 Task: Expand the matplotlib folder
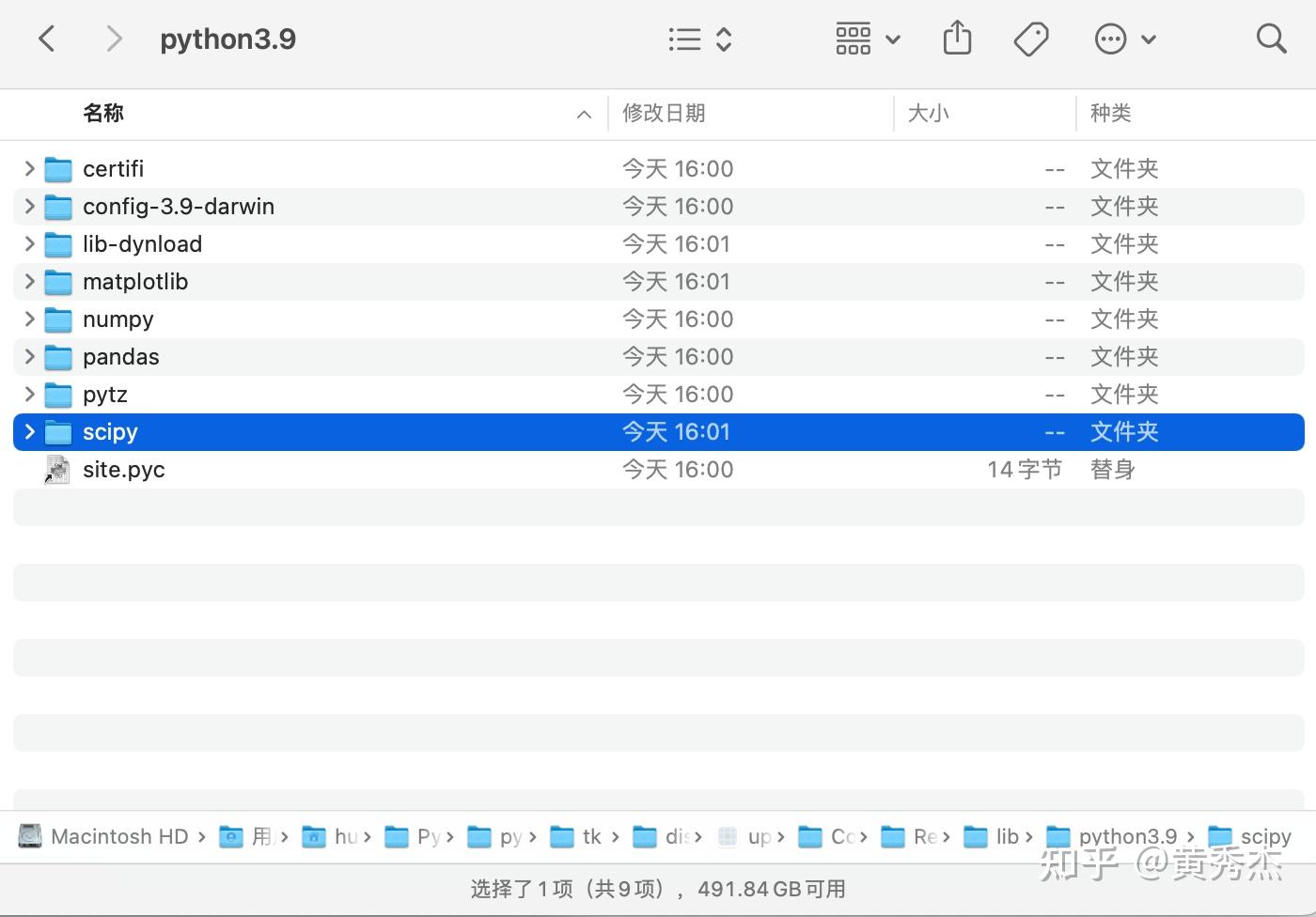tap(29, 281)
